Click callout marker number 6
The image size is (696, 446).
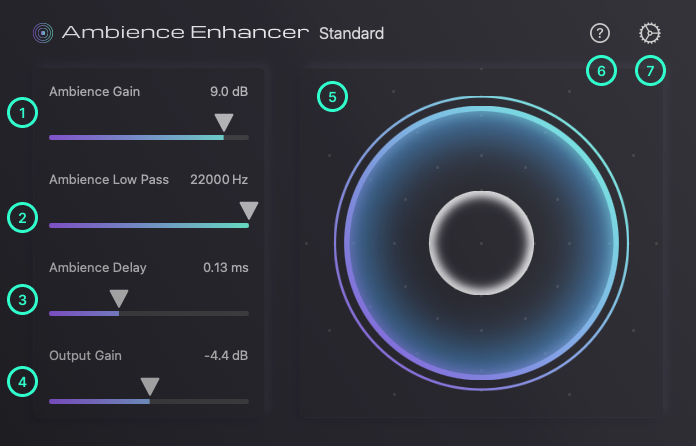(601, 71)
